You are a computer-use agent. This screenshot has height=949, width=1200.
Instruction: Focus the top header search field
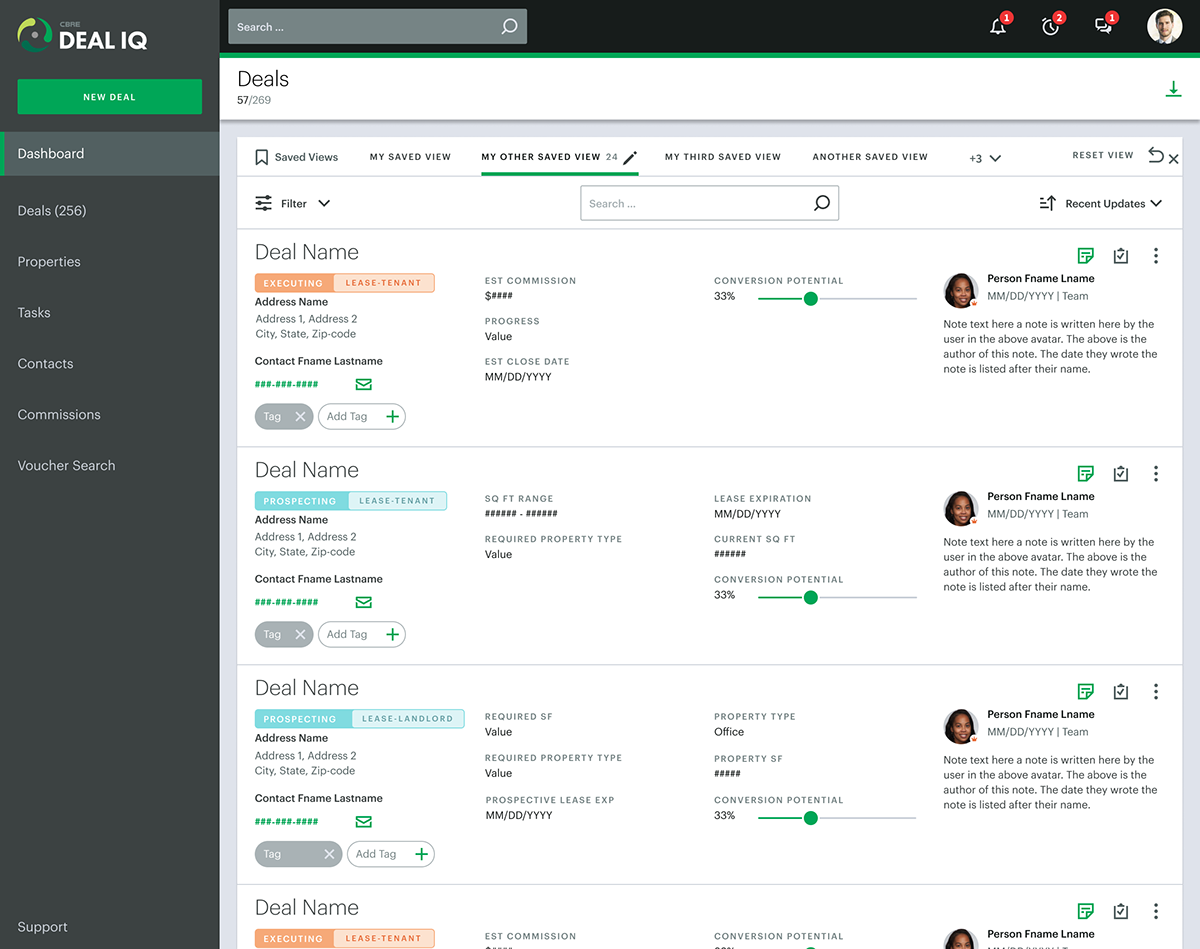point(377,27)
